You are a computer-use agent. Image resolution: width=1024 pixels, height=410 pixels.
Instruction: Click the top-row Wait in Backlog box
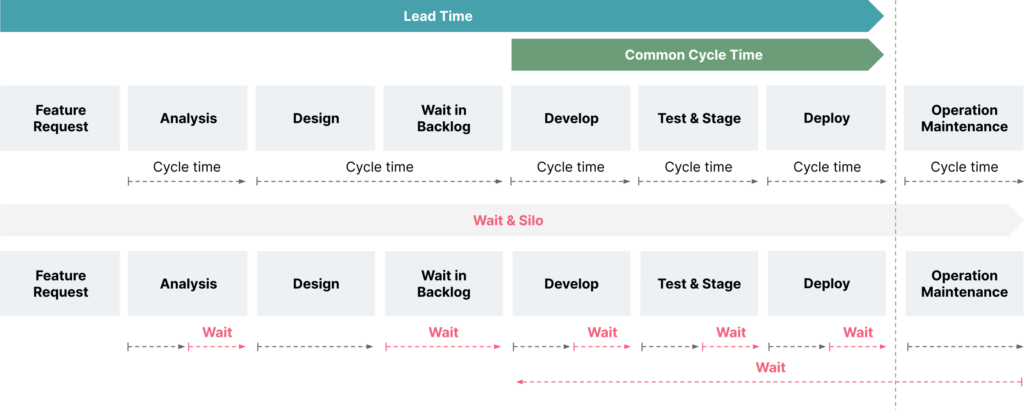(443, 118)
